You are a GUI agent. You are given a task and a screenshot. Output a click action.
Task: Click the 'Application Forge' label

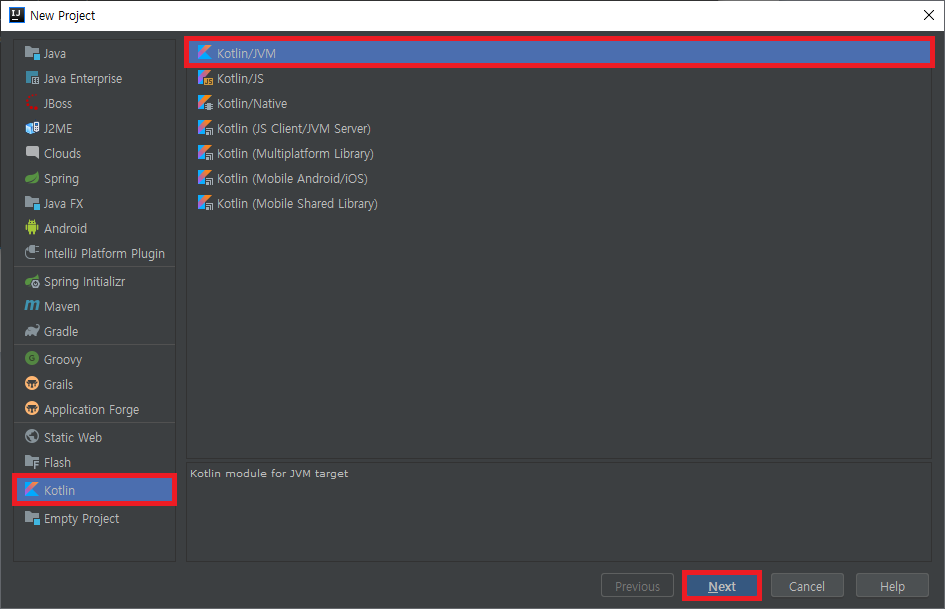tap(92, 409)
